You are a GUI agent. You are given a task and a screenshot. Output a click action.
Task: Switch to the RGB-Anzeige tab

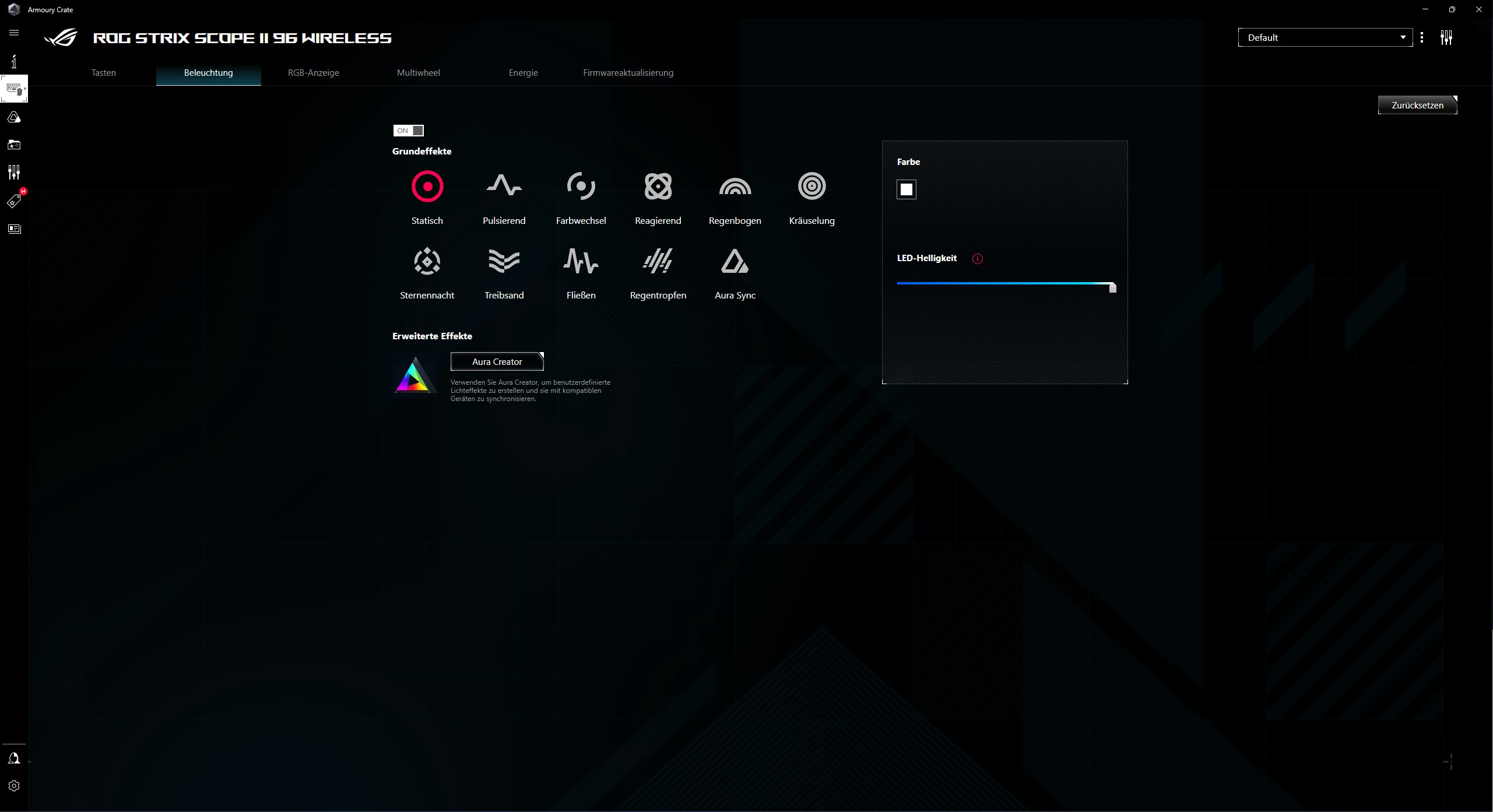click(313, 73)
